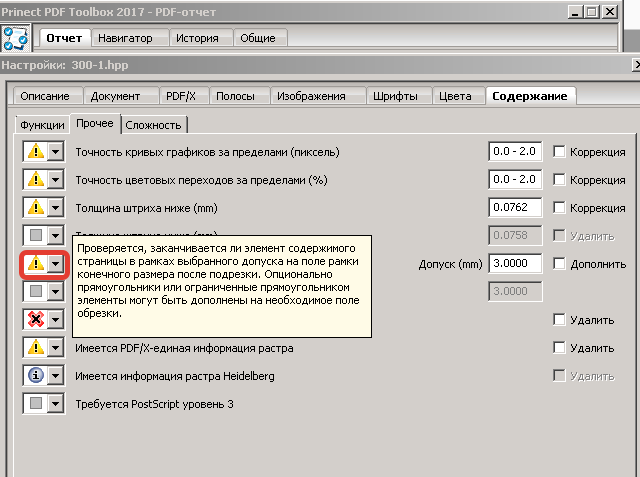Toggle disabled Удалить checkbox in 0.0758 row

[559, 235]
